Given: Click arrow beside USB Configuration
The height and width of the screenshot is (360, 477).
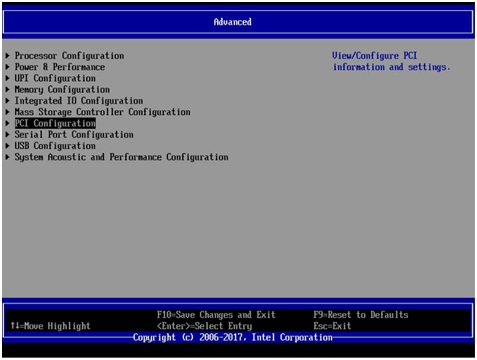Looking at the screenshot, I should click(7, 146).
